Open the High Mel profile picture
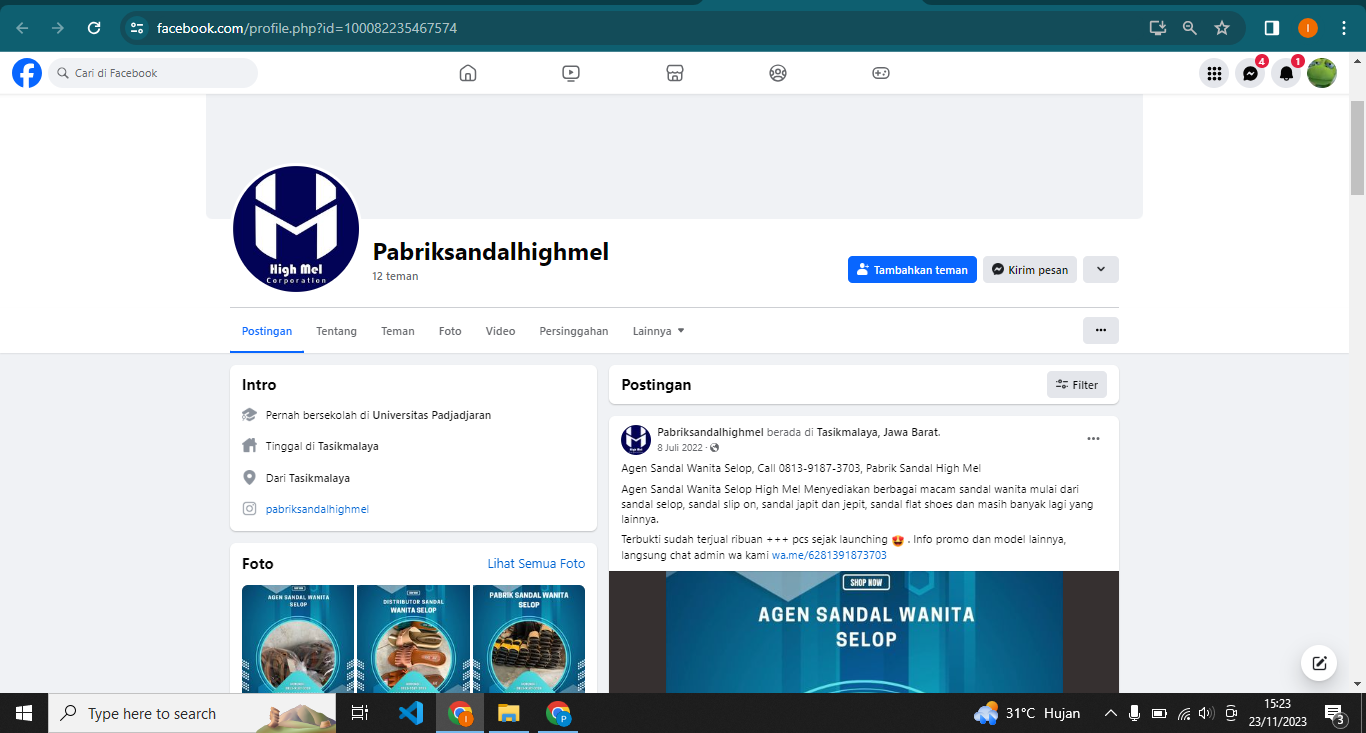 click(x=296, y=229)
